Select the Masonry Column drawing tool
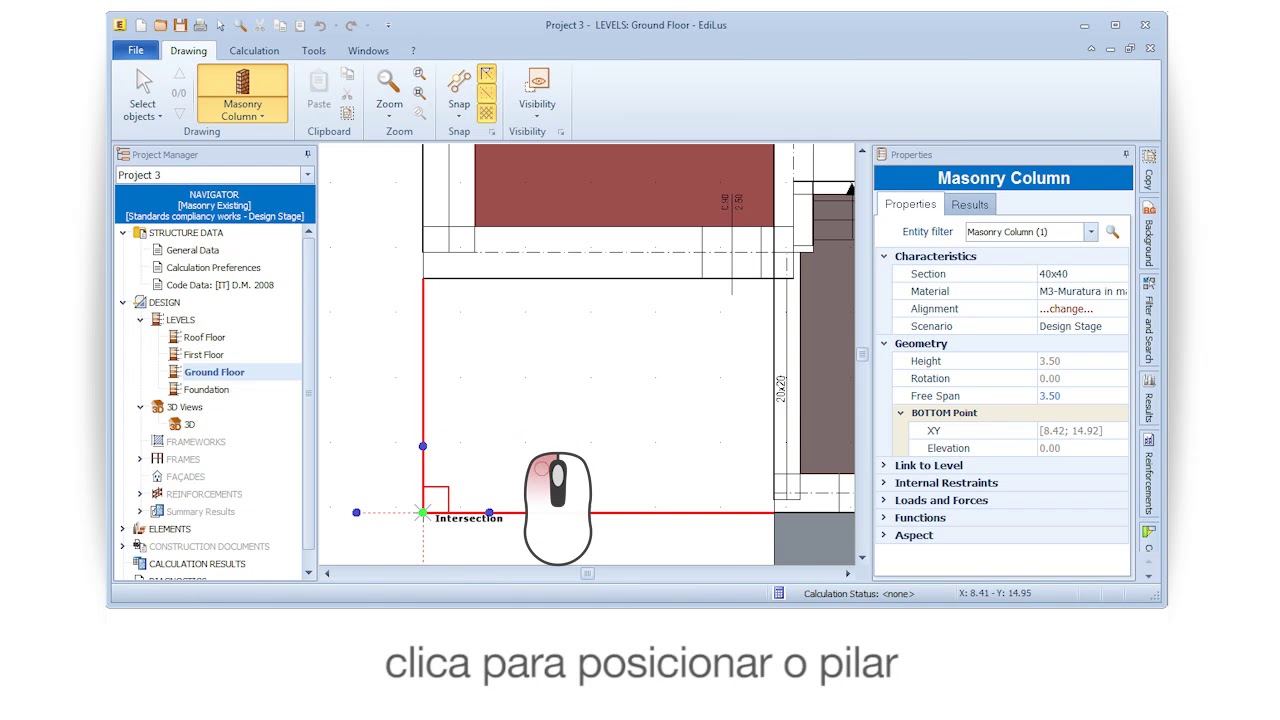The height and width of the screenshot is (720, 1280). pos(242,94)
